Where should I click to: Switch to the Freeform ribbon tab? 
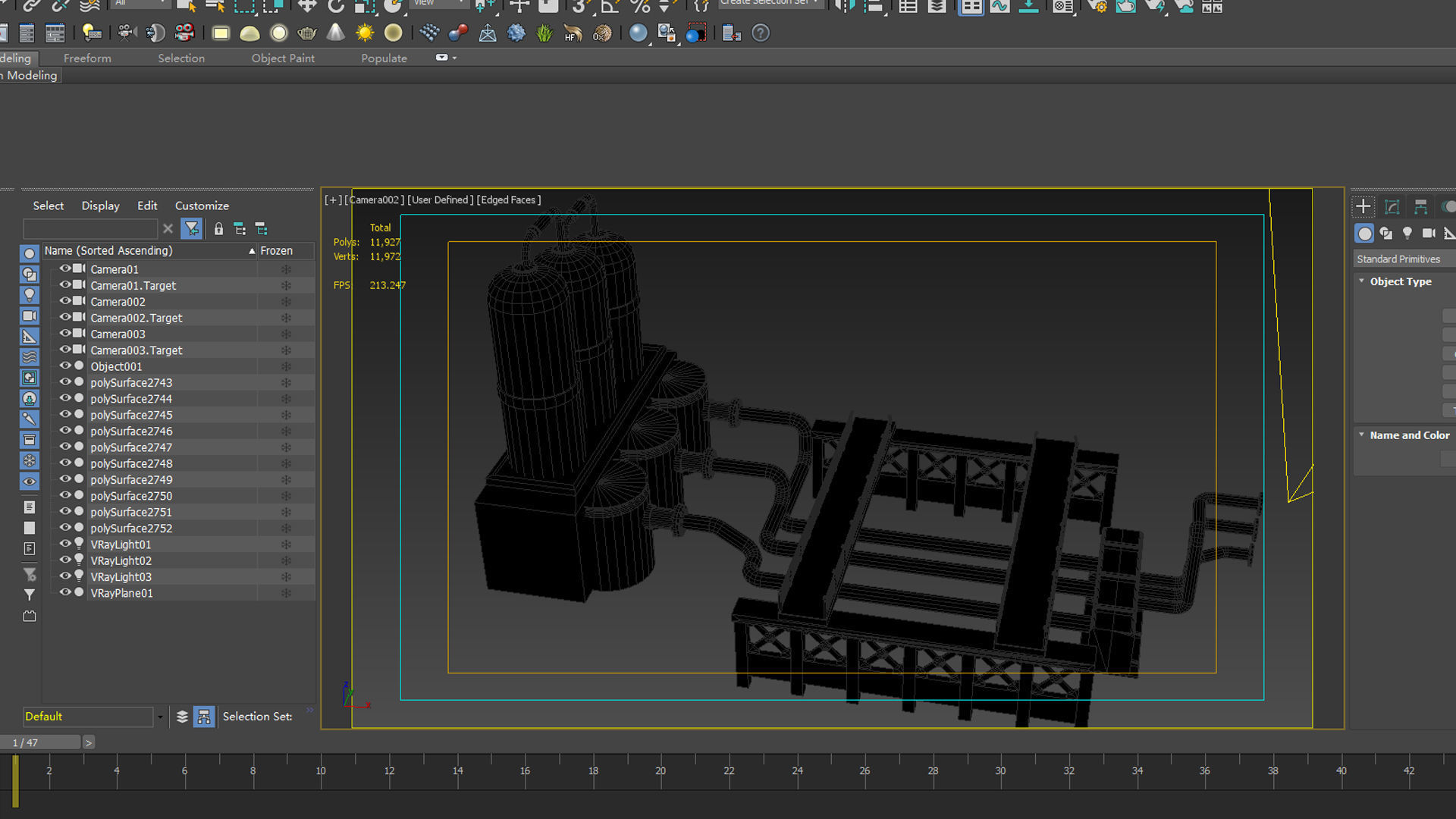click(x=87, y=58)
